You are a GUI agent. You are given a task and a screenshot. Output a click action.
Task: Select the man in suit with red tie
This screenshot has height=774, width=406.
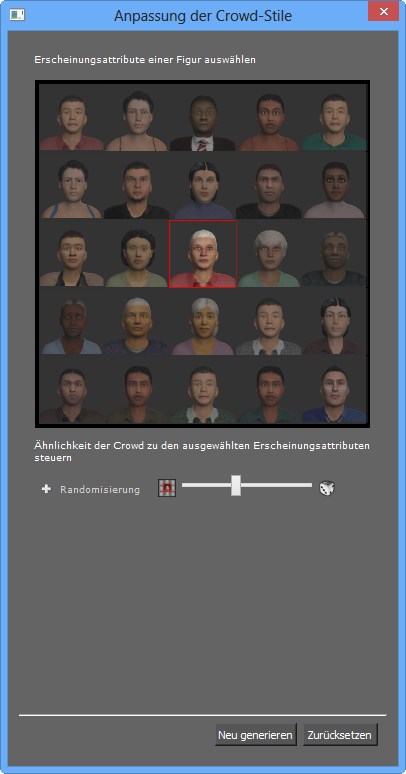[203, 118]
